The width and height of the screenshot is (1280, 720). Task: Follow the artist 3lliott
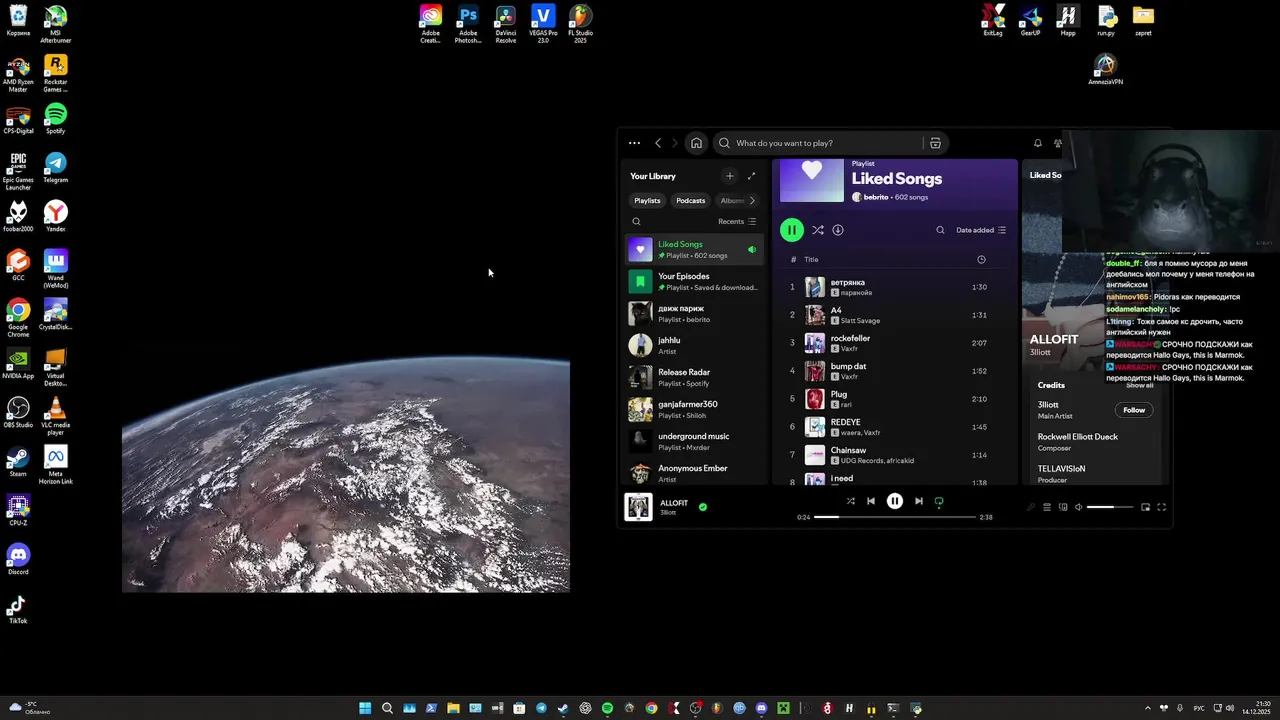tap(1134, 410)
